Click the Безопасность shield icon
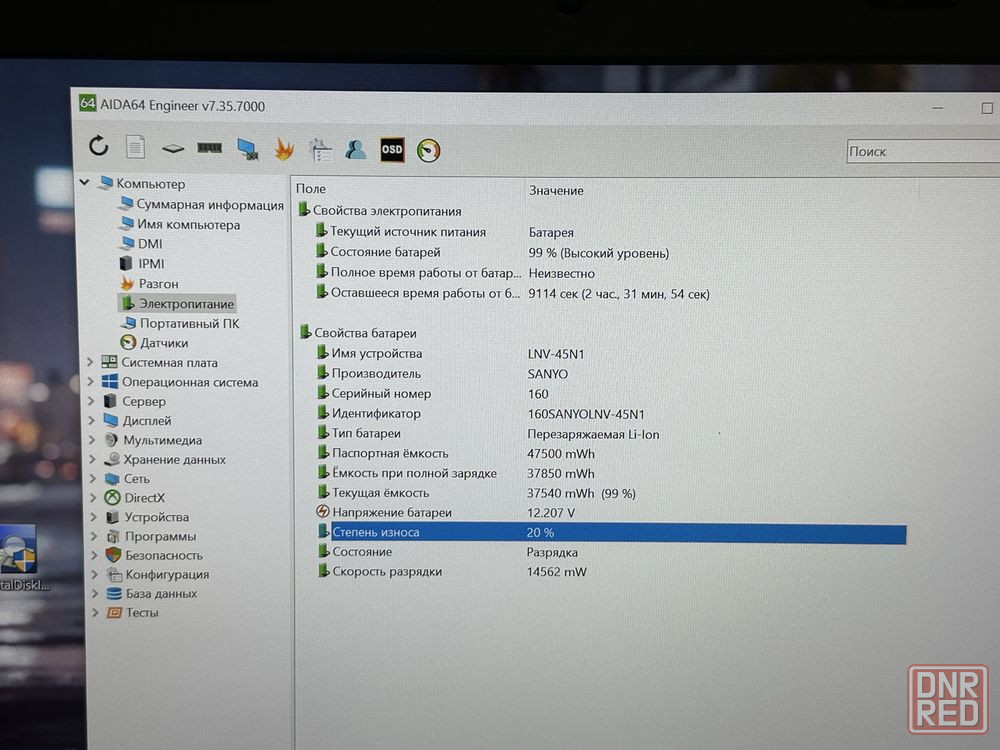Image resolution: width=1000 pixels, height=750 pixels. [x=114, y=555]
